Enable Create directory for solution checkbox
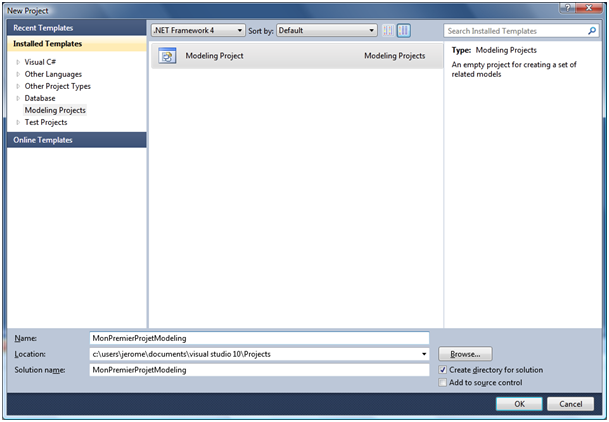The image size is (609, 422). tap(443, 370)
